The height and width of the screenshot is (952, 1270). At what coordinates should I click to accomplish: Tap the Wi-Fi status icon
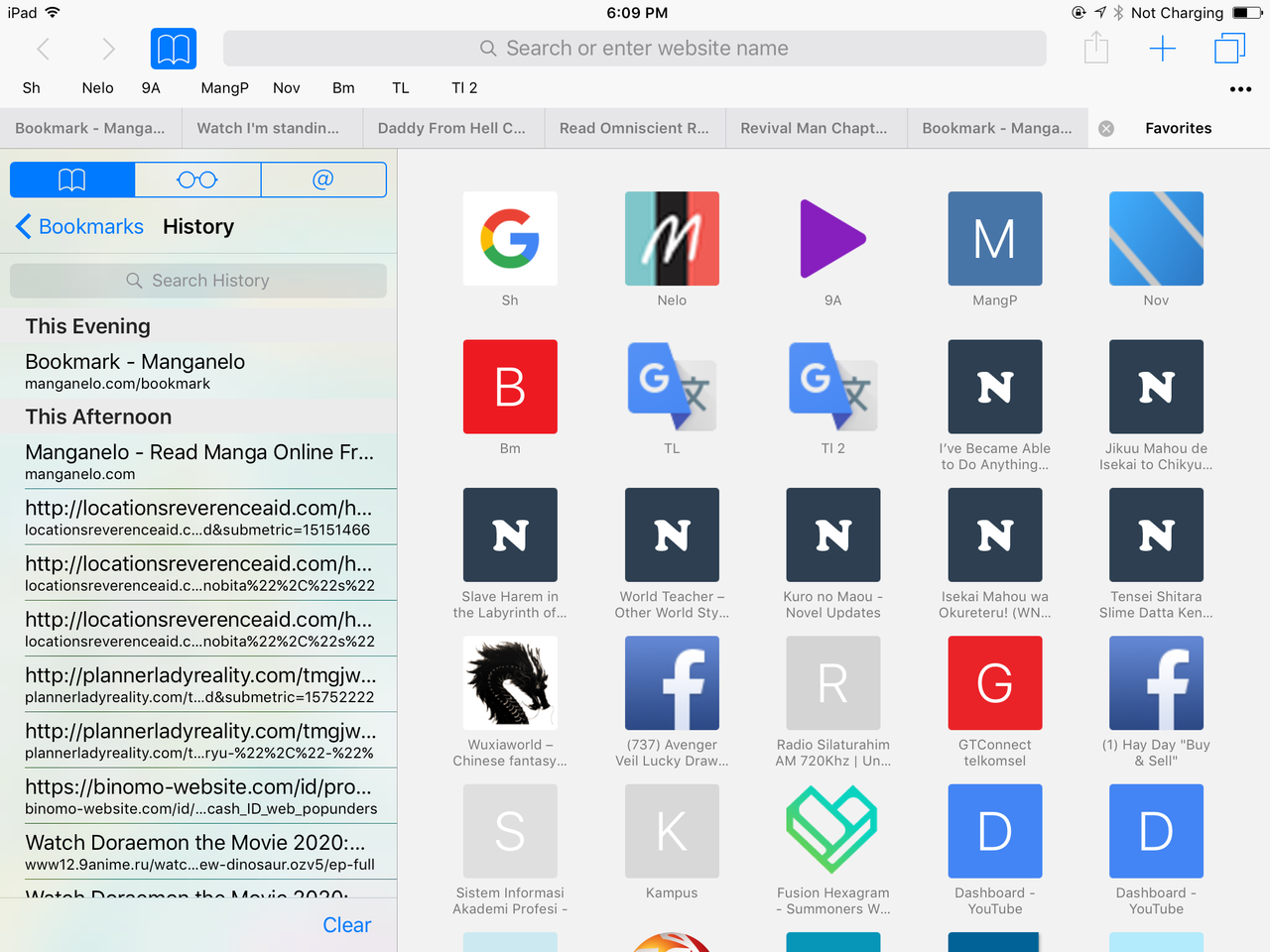(53, 13)
